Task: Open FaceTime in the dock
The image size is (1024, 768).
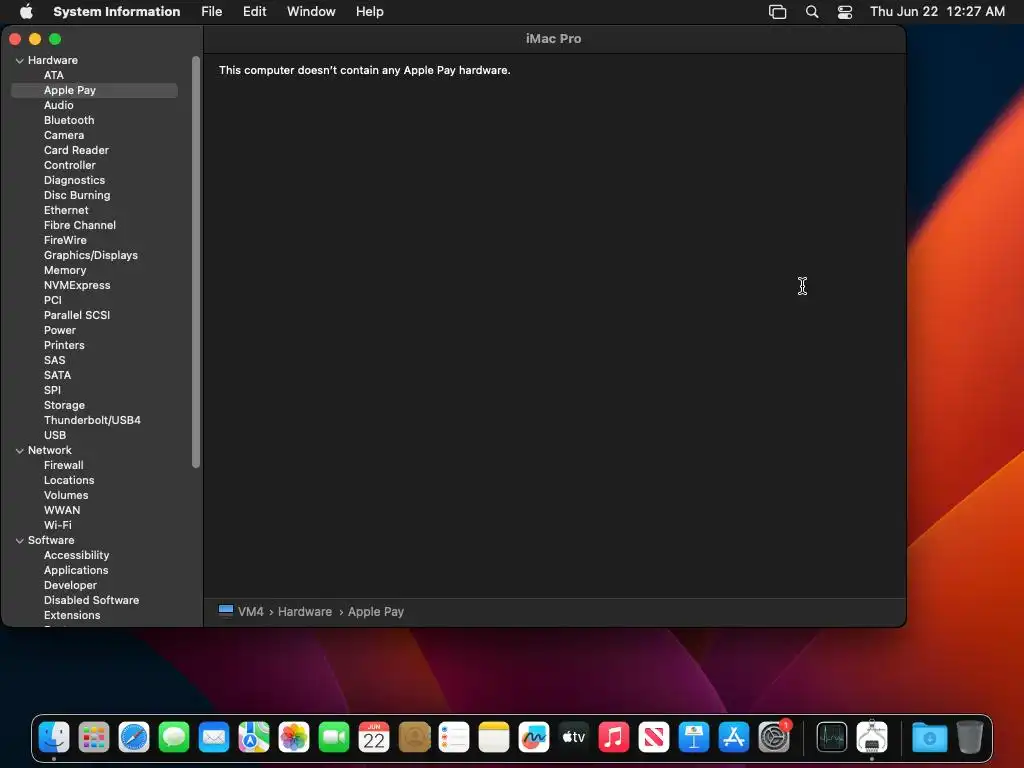Action: 334,737
